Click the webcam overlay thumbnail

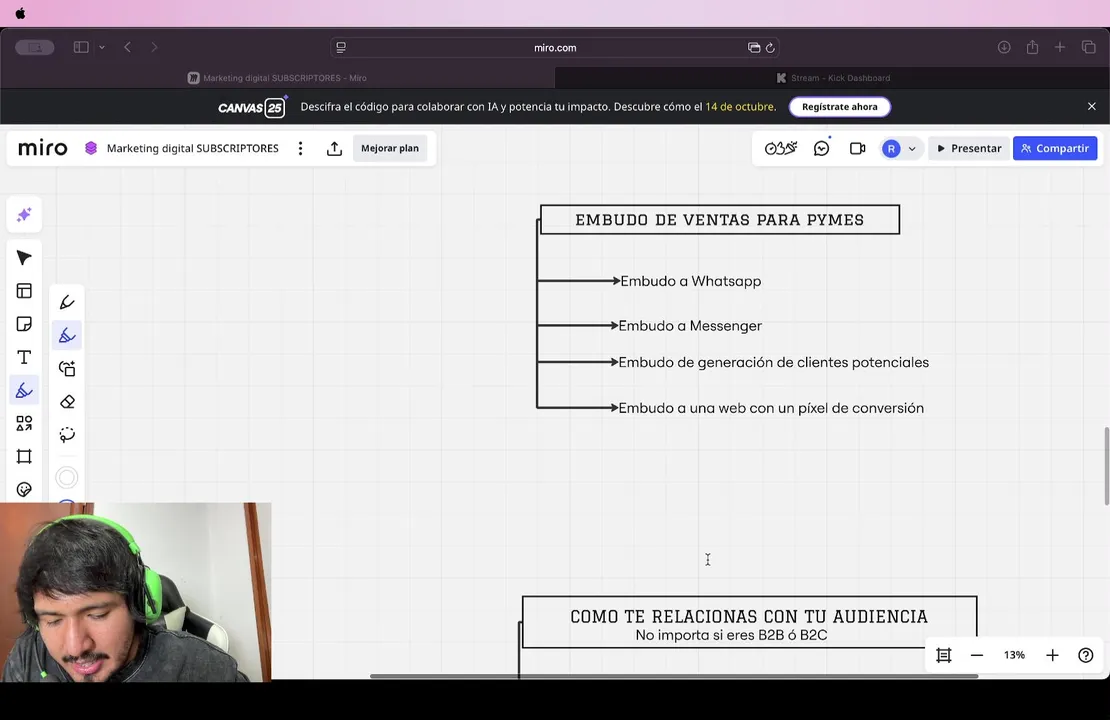[135, 592]
